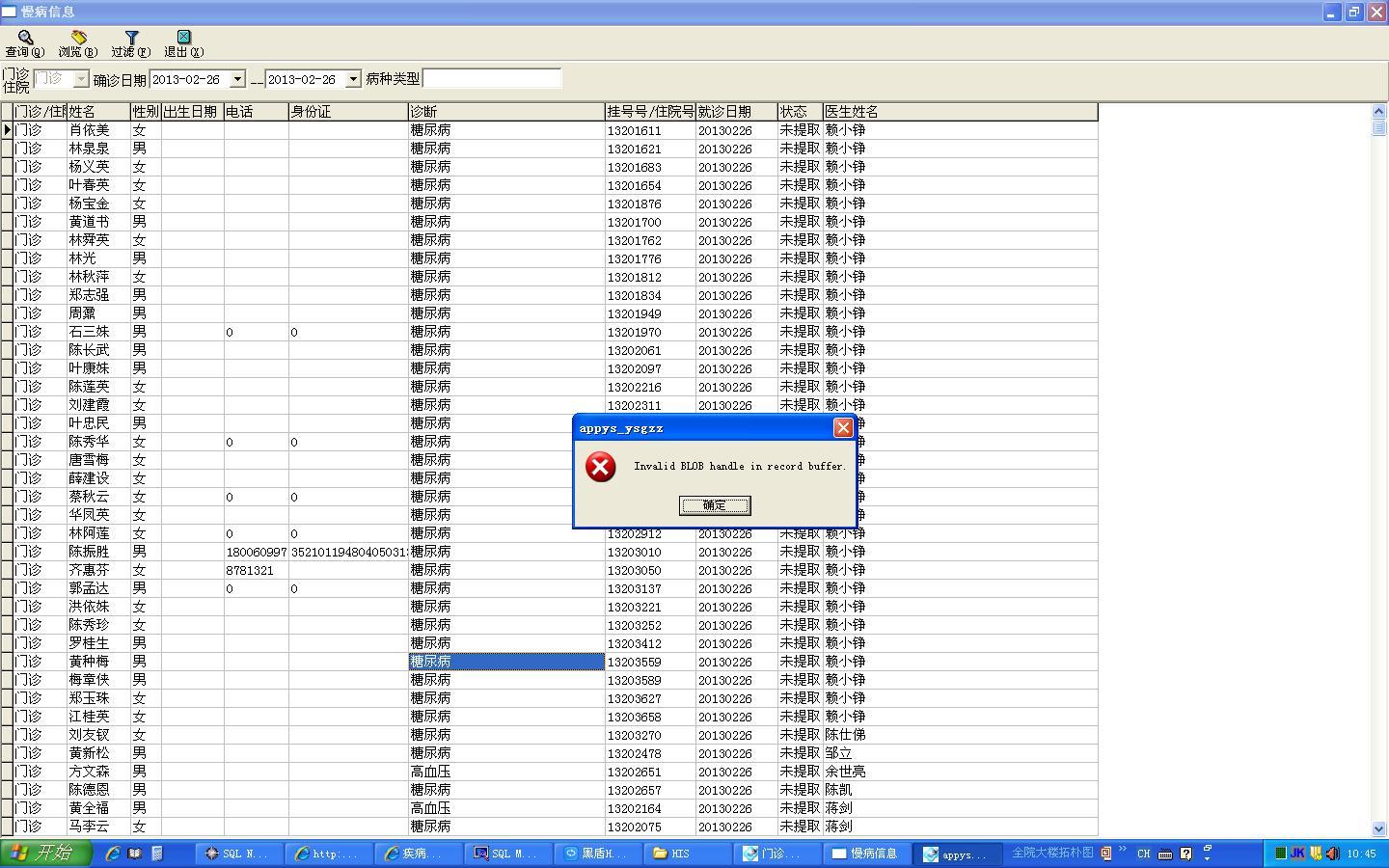The width and height of the screenshot is (1389, 868).
Task: Click the 状态 column header
Action: (x=800, y=112)
